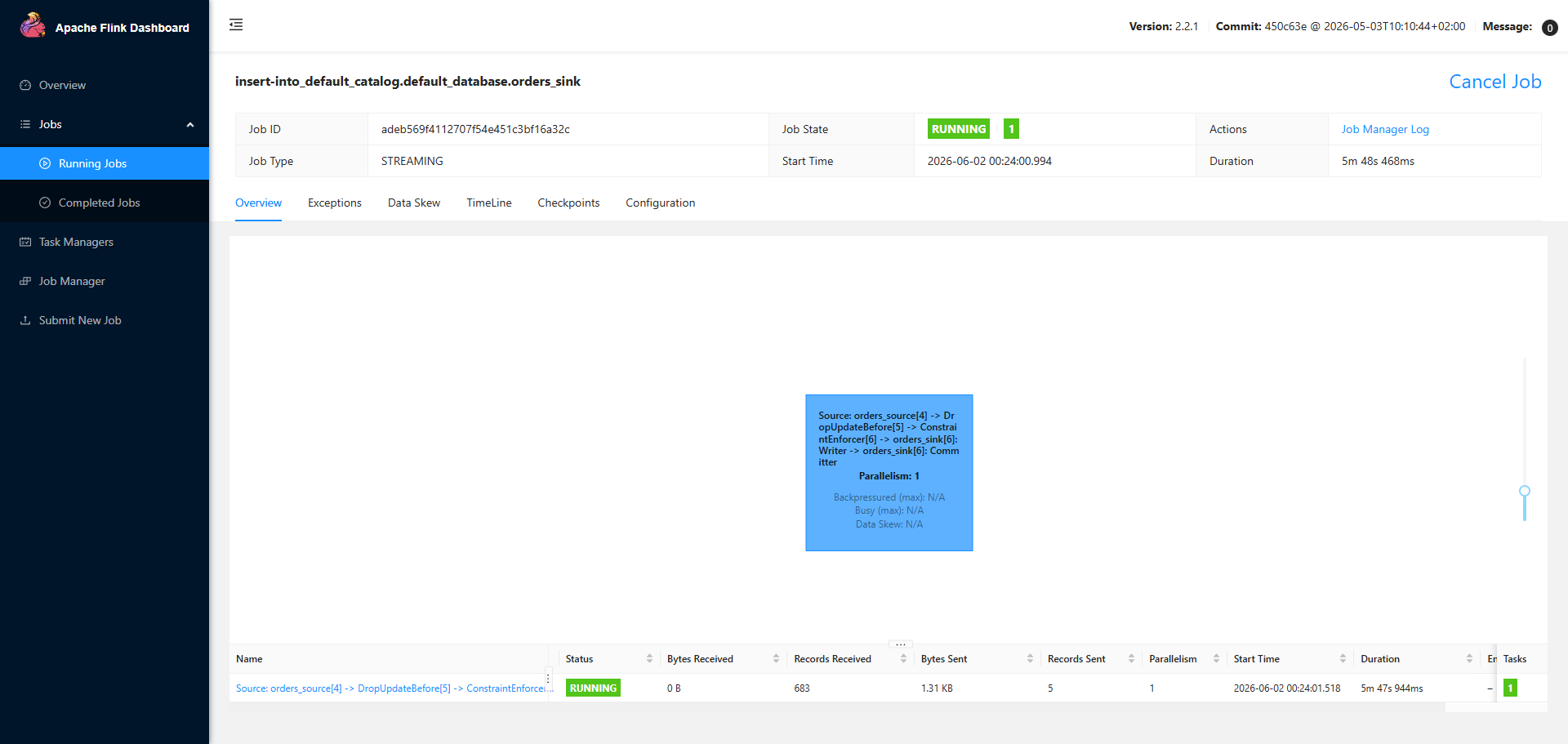Collapse the Jobs submenu chevron
Screen dimensions: 1568x744
(190, 125)
